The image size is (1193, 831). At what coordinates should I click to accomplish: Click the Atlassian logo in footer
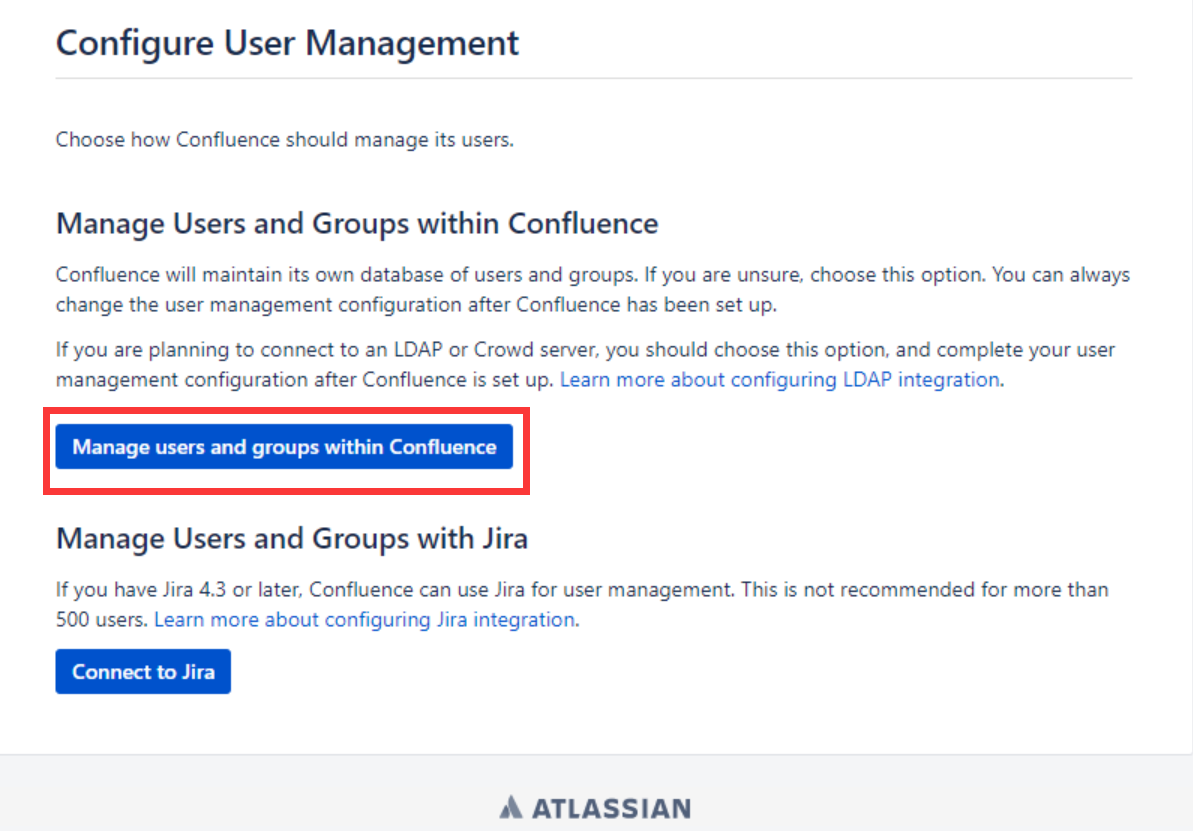click(x=596, y=807)
